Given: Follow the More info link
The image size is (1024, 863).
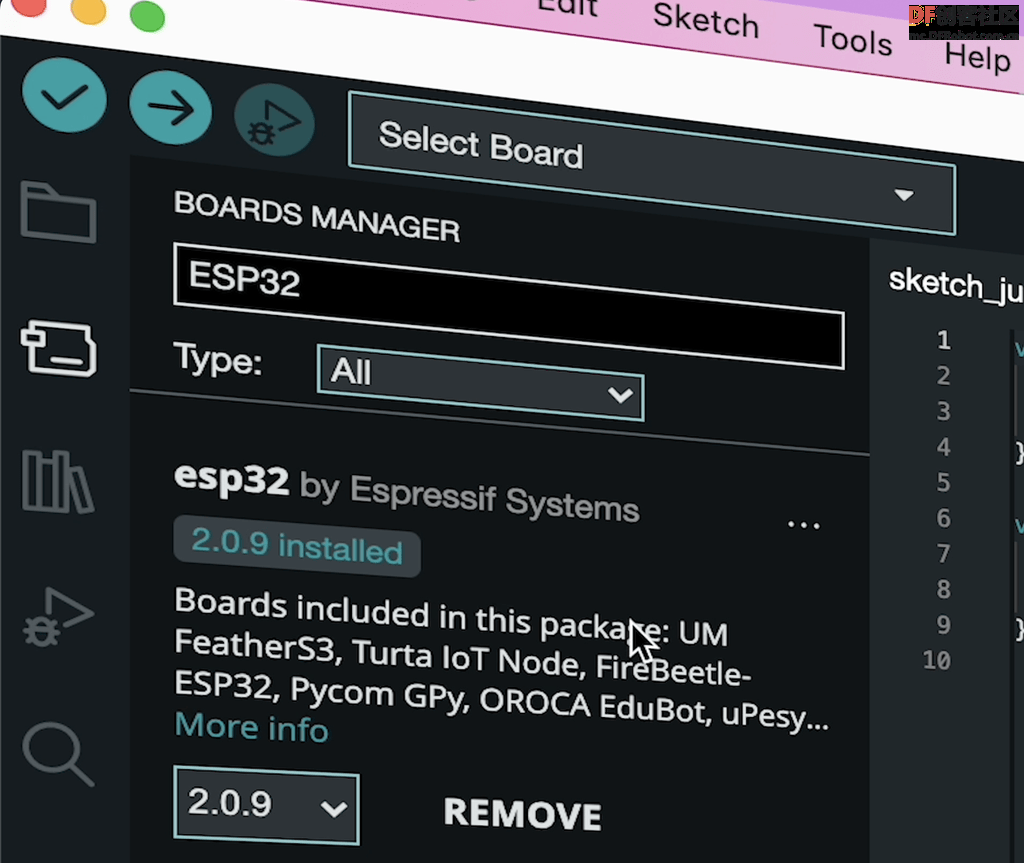Looking at the screenshot, I should (251, 727).
